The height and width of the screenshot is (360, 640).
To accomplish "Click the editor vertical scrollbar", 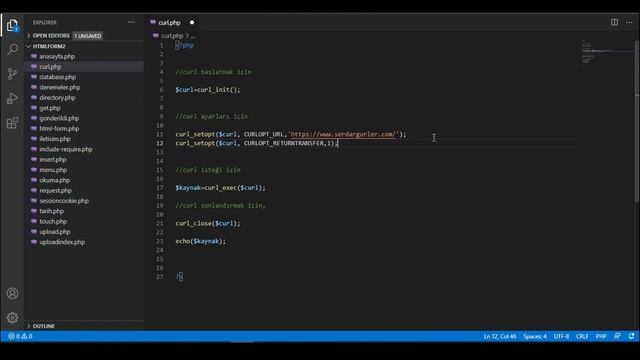I will [637, 122].
